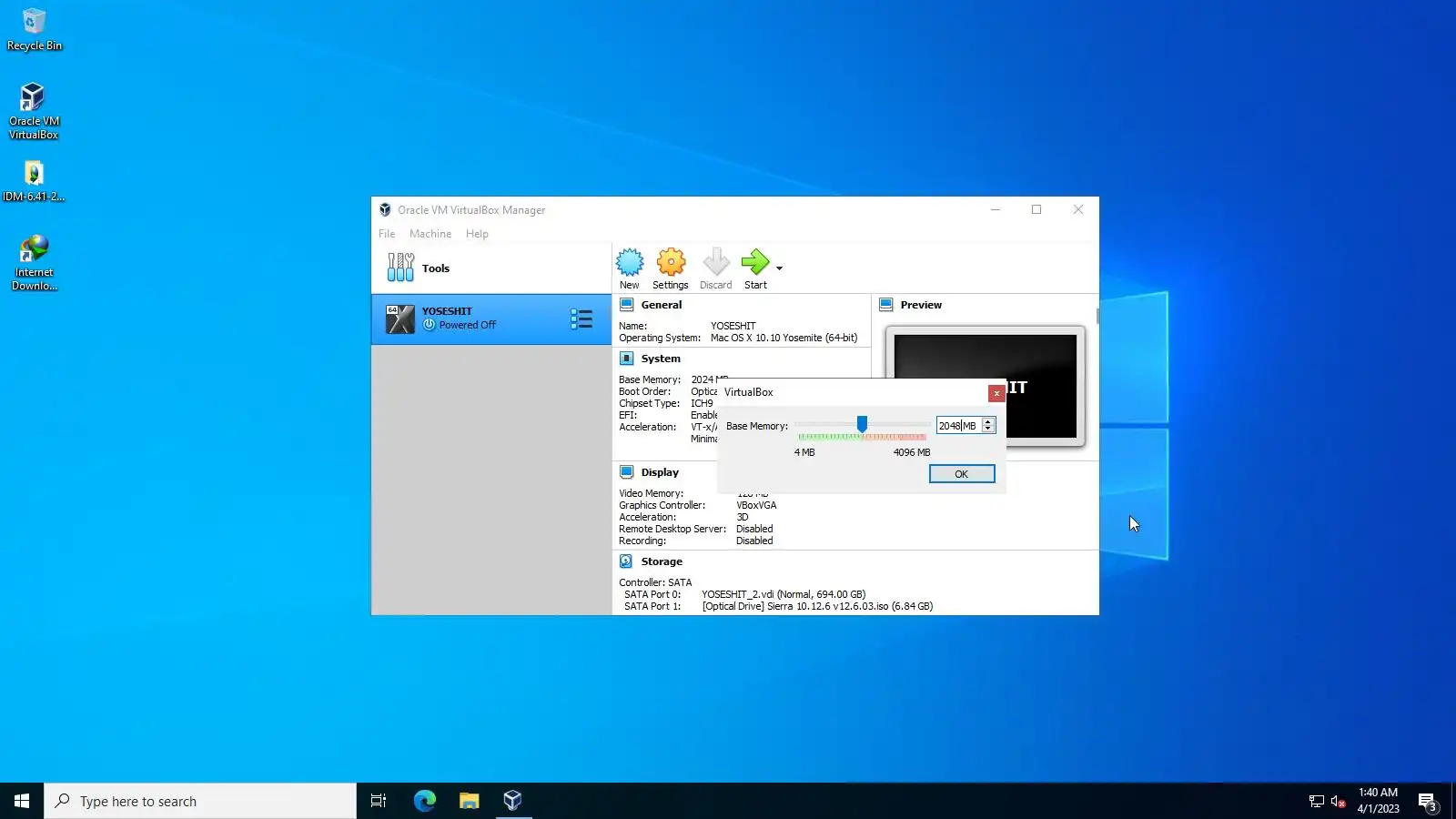Confirm Base Memory with OK button
Viewport: 1456px width, 819px height.
(x=962, y=474)
